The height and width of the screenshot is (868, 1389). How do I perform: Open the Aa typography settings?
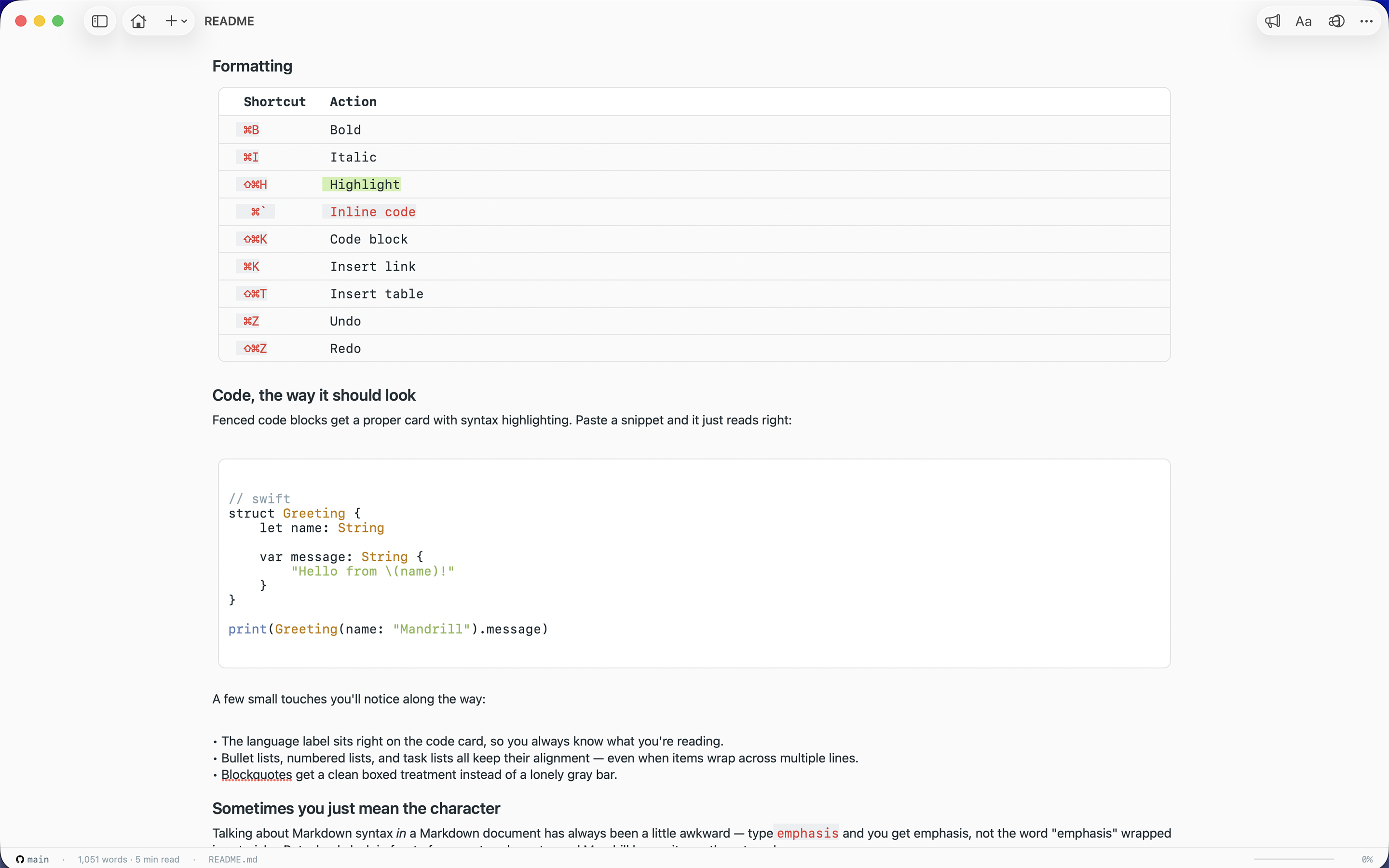click(1304, 21)
